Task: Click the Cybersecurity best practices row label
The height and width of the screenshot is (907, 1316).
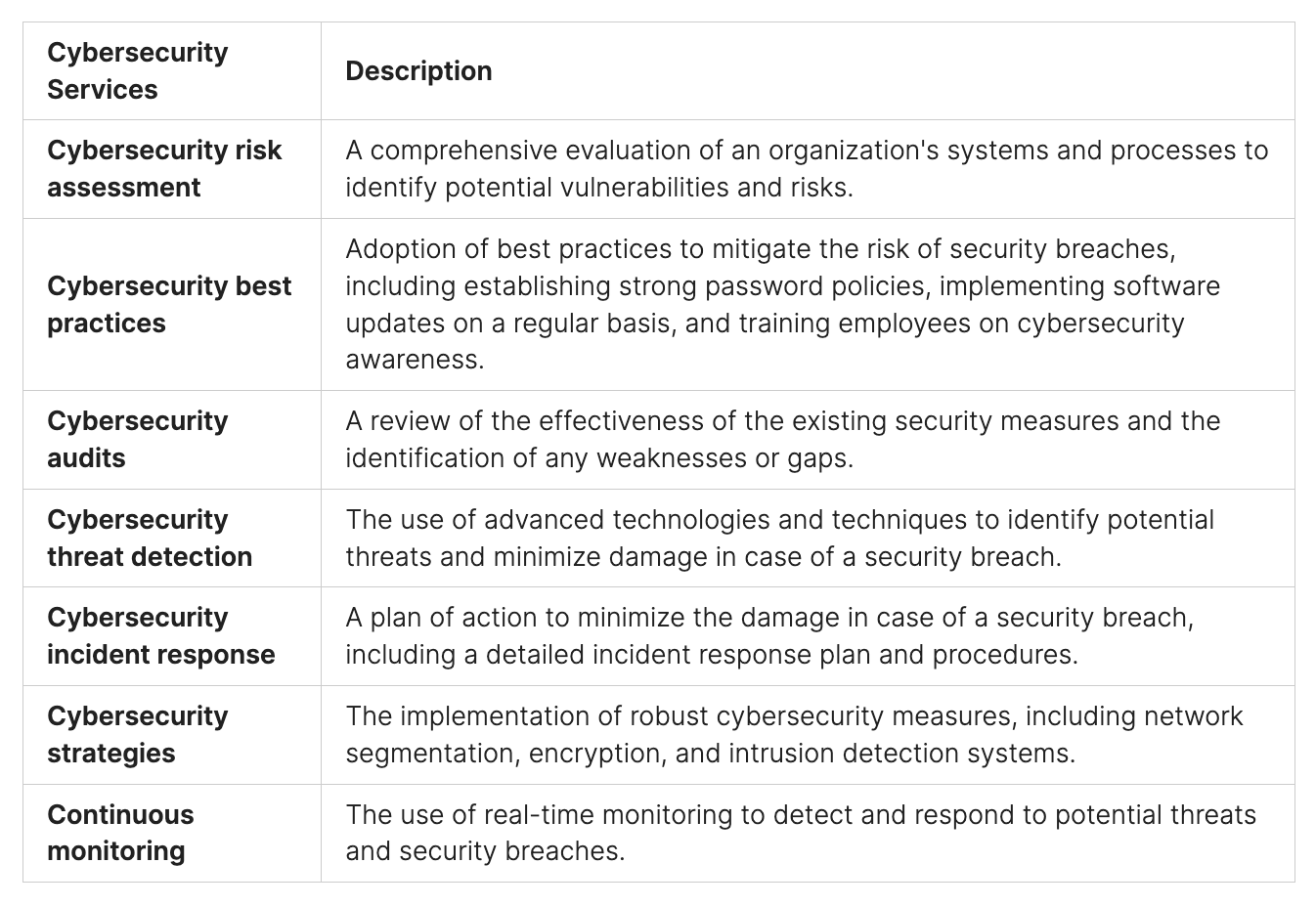Action: point(169,304)
